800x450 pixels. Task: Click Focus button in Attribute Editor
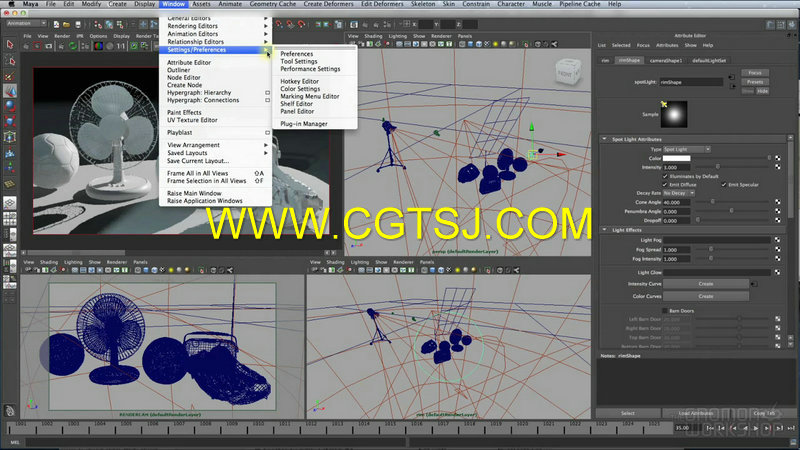coord(755,72)
